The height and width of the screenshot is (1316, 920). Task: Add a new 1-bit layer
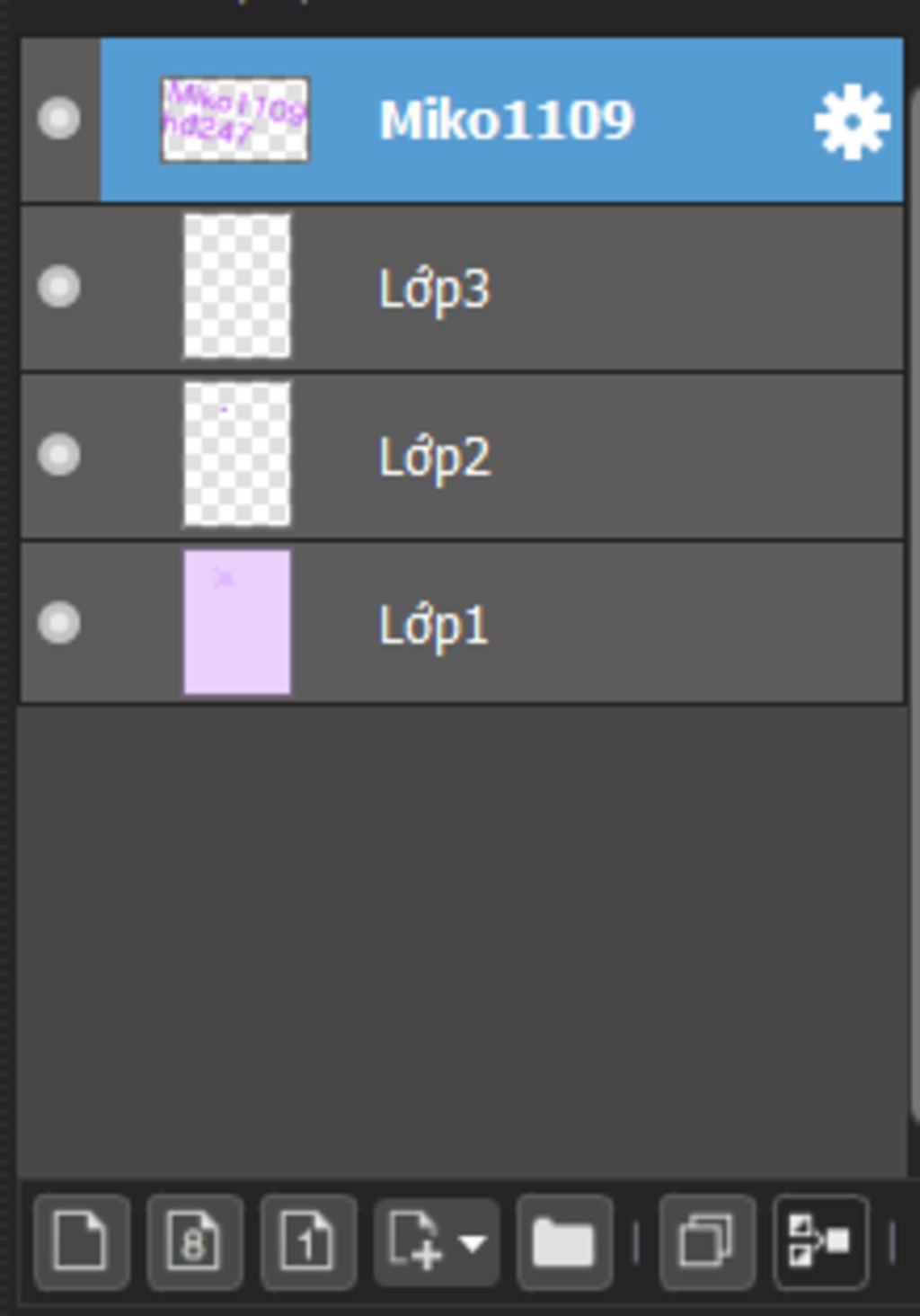[308, 1242]
